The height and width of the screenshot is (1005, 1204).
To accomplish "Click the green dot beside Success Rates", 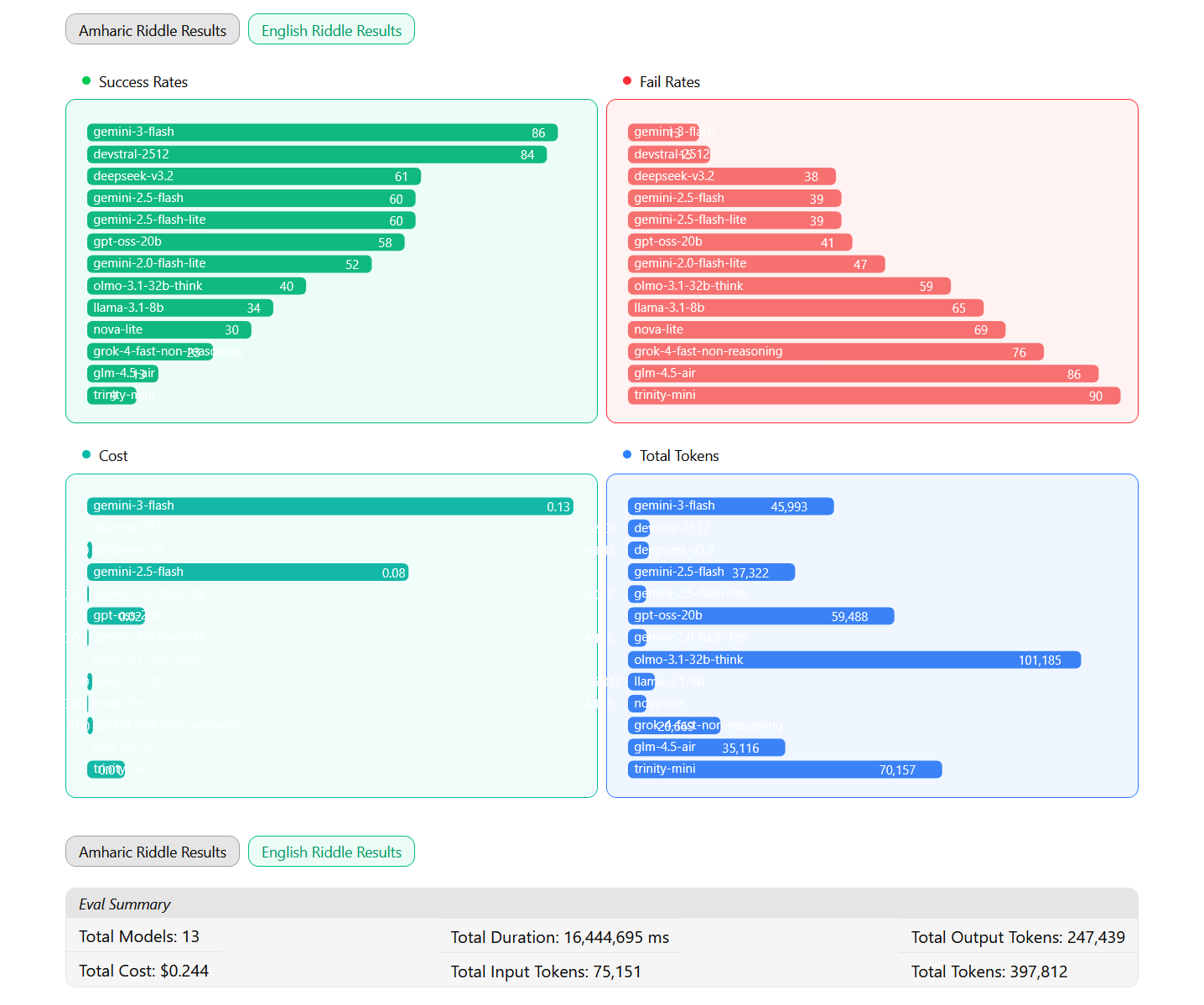I will pos(86,81).
